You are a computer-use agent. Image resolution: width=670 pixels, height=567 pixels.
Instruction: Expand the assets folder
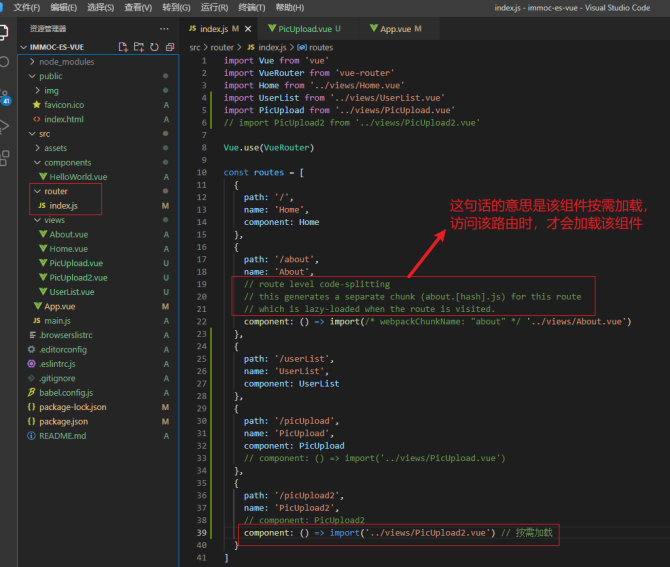click(x=38, y=148)
